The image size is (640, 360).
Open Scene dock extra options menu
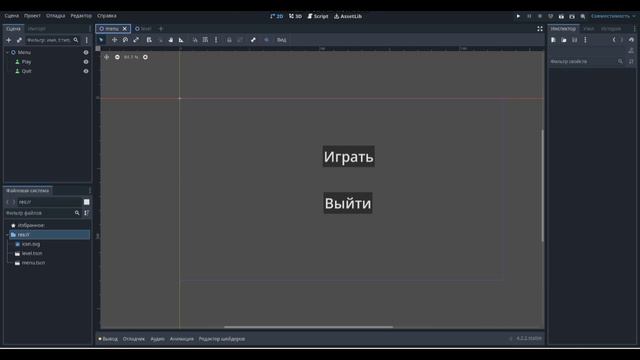click(x=87, y=40)
